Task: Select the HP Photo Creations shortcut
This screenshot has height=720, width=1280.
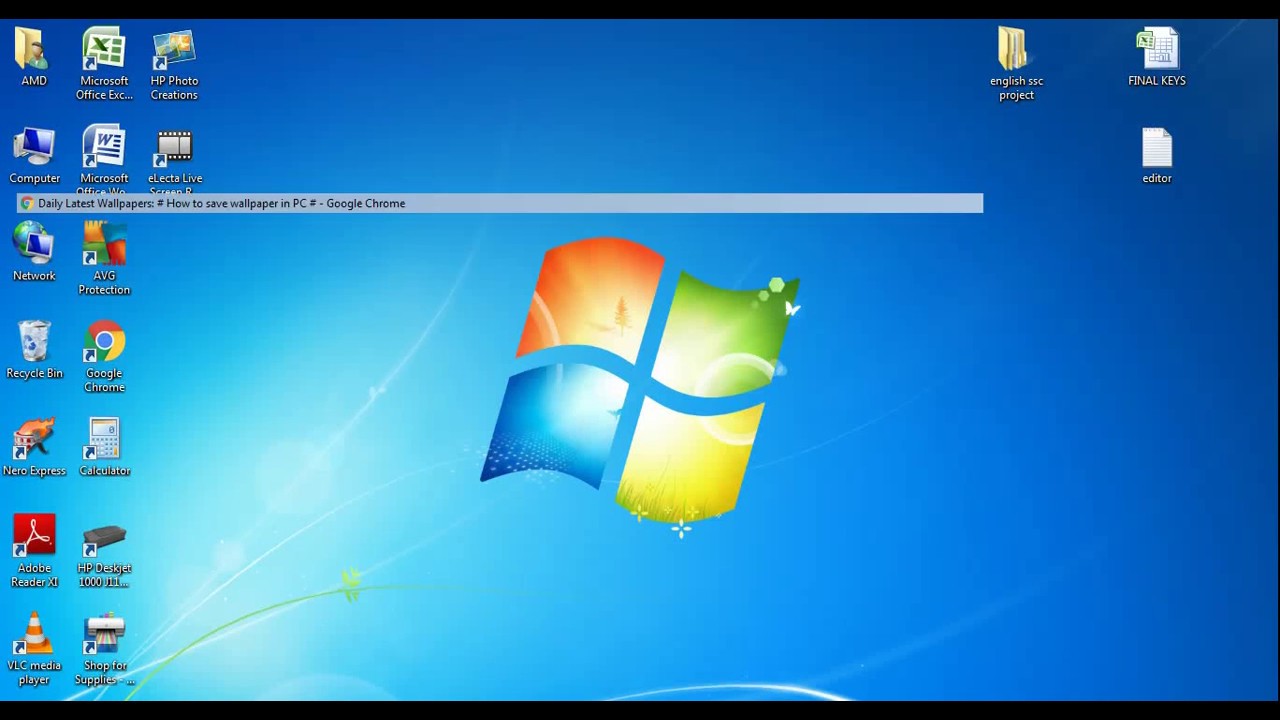Action: [174, 63]
